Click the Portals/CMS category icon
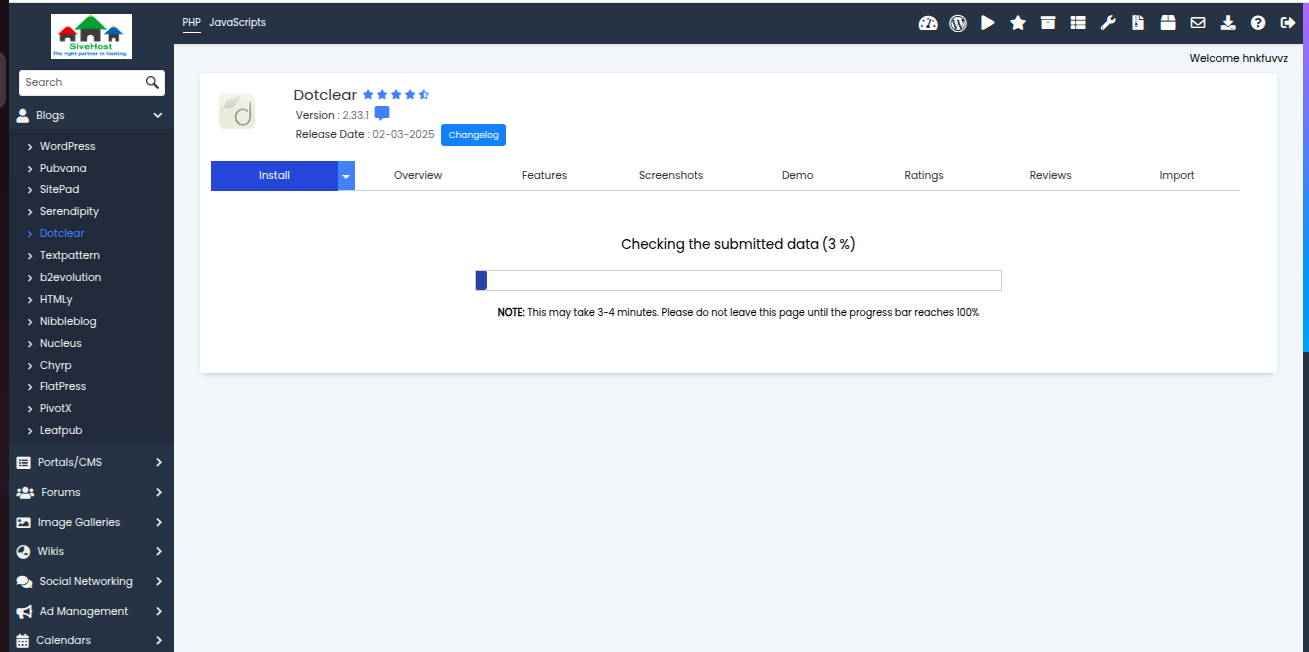Screen dimensions: 1309x652 coord(24,463)
